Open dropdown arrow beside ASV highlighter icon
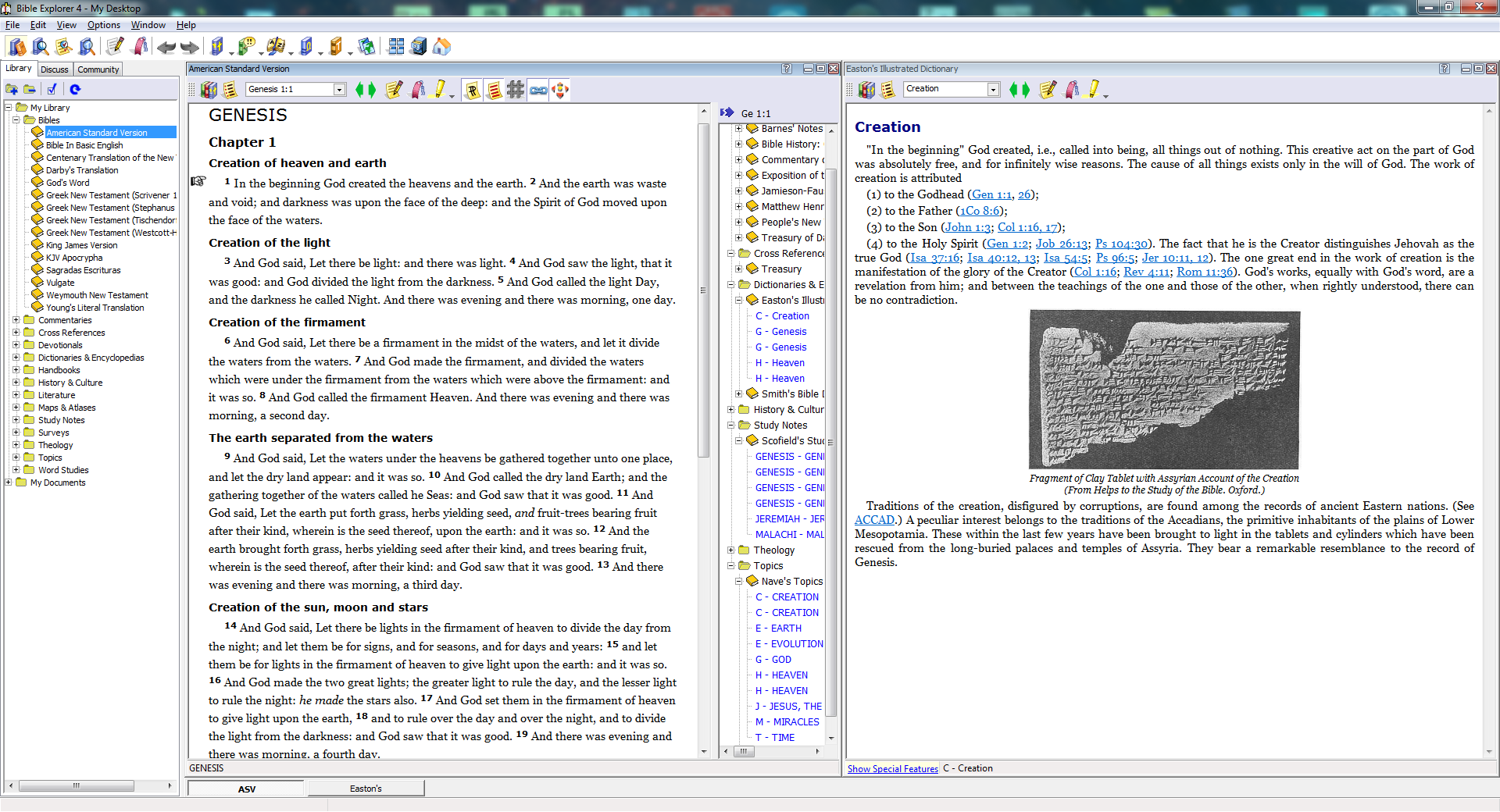This screenshot has height=812, width=1500. [452, 96]
